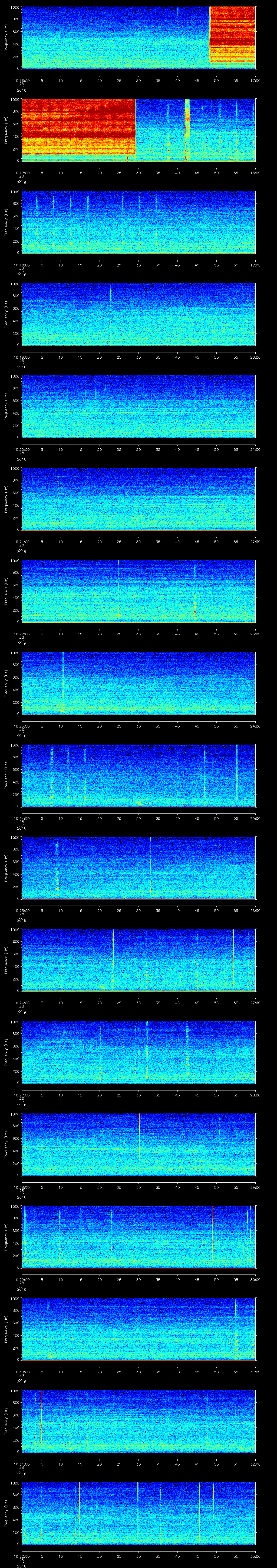Select the spectrogram panel starting at 10:20:00

[138, 407]
